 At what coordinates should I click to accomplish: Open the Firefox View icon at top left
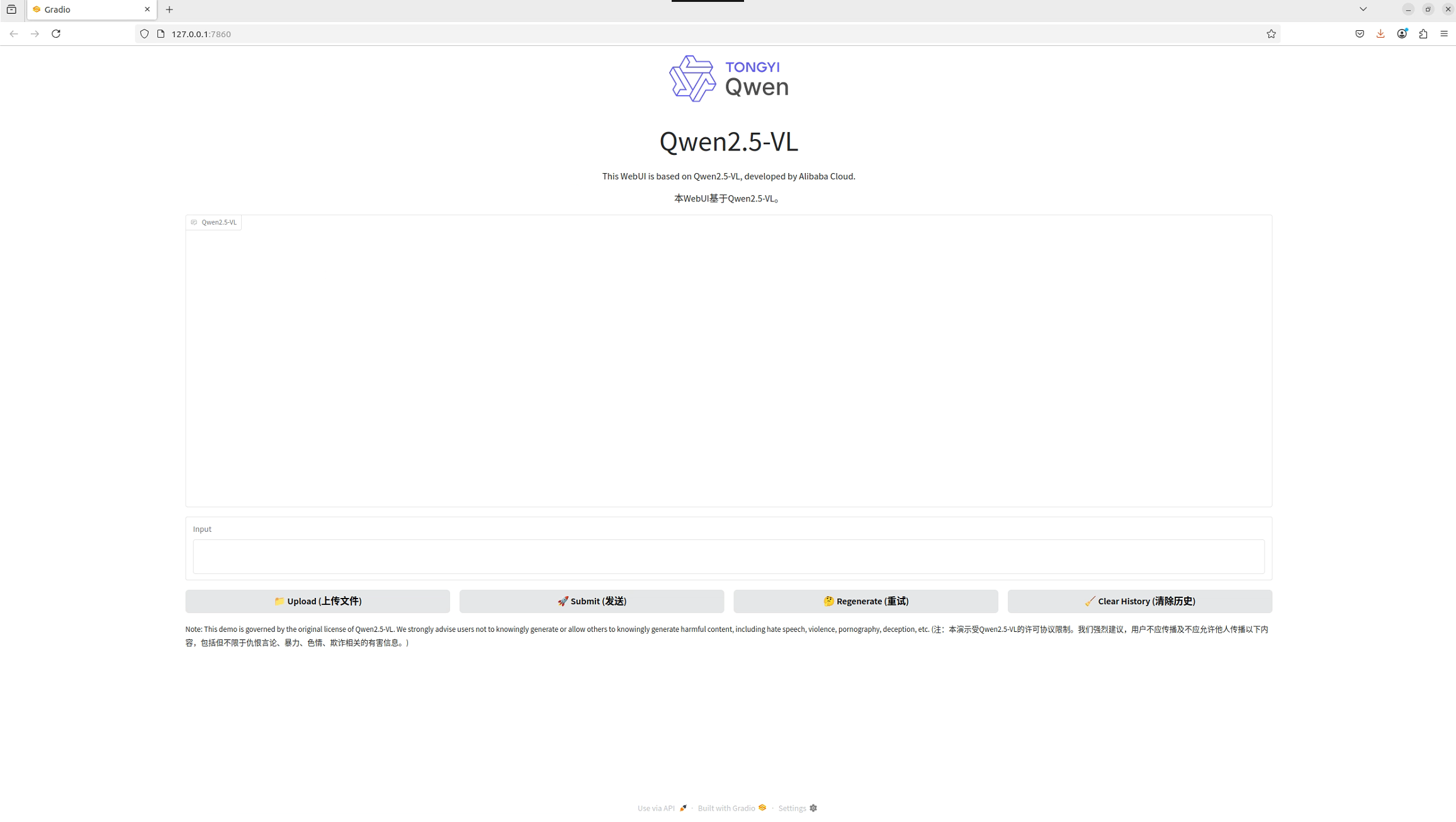[x=11, y=9]
